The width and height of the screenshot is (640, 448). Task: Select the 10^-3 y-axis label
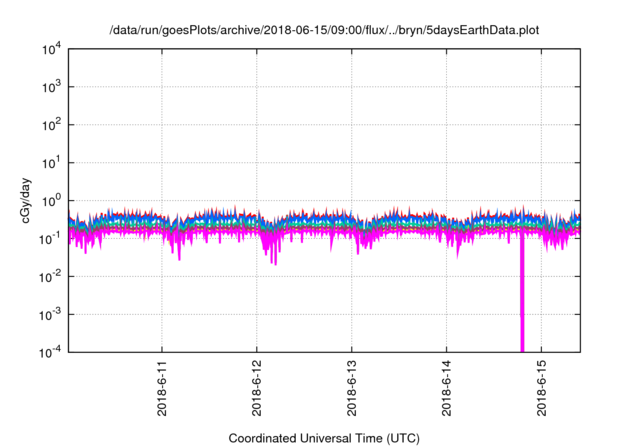tap(51, 315)
